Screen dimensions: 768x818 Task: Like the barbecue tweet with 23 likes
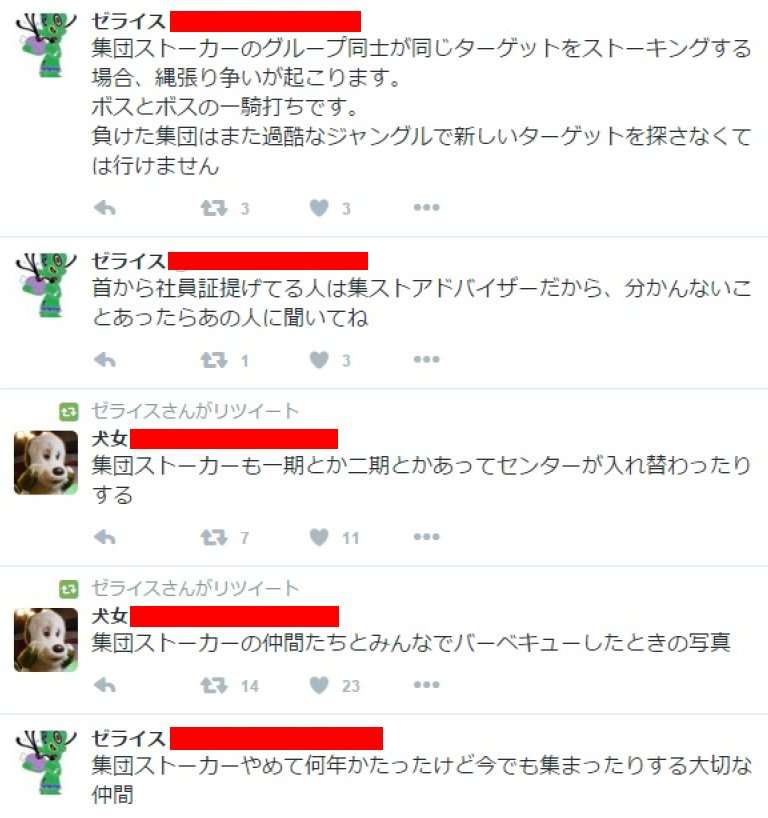(x=319, y=684)
